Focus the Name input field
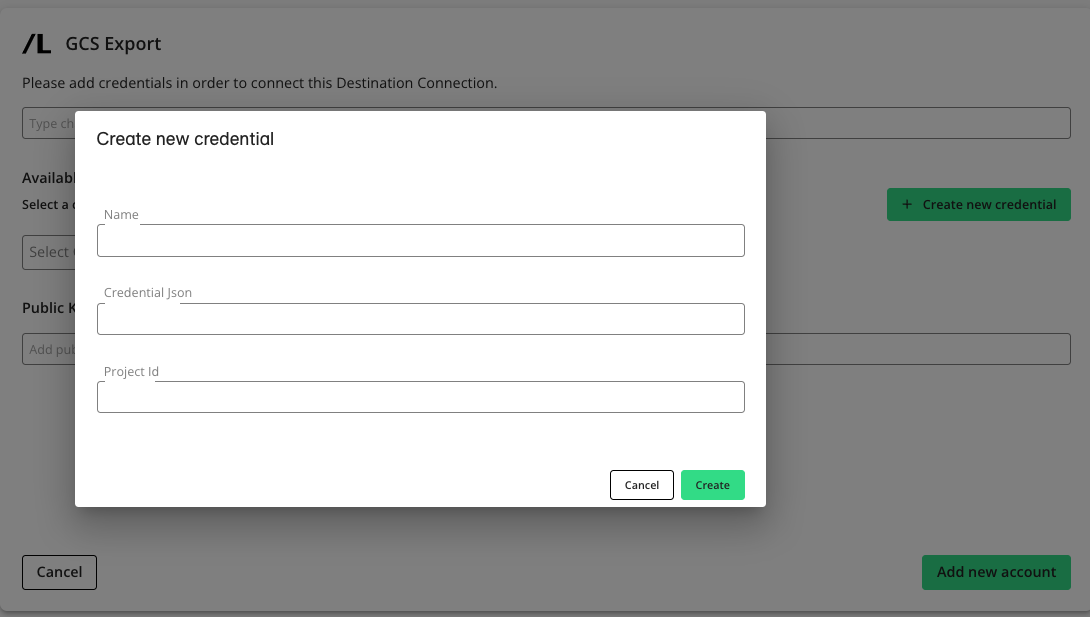 click(x=420, y=241)
